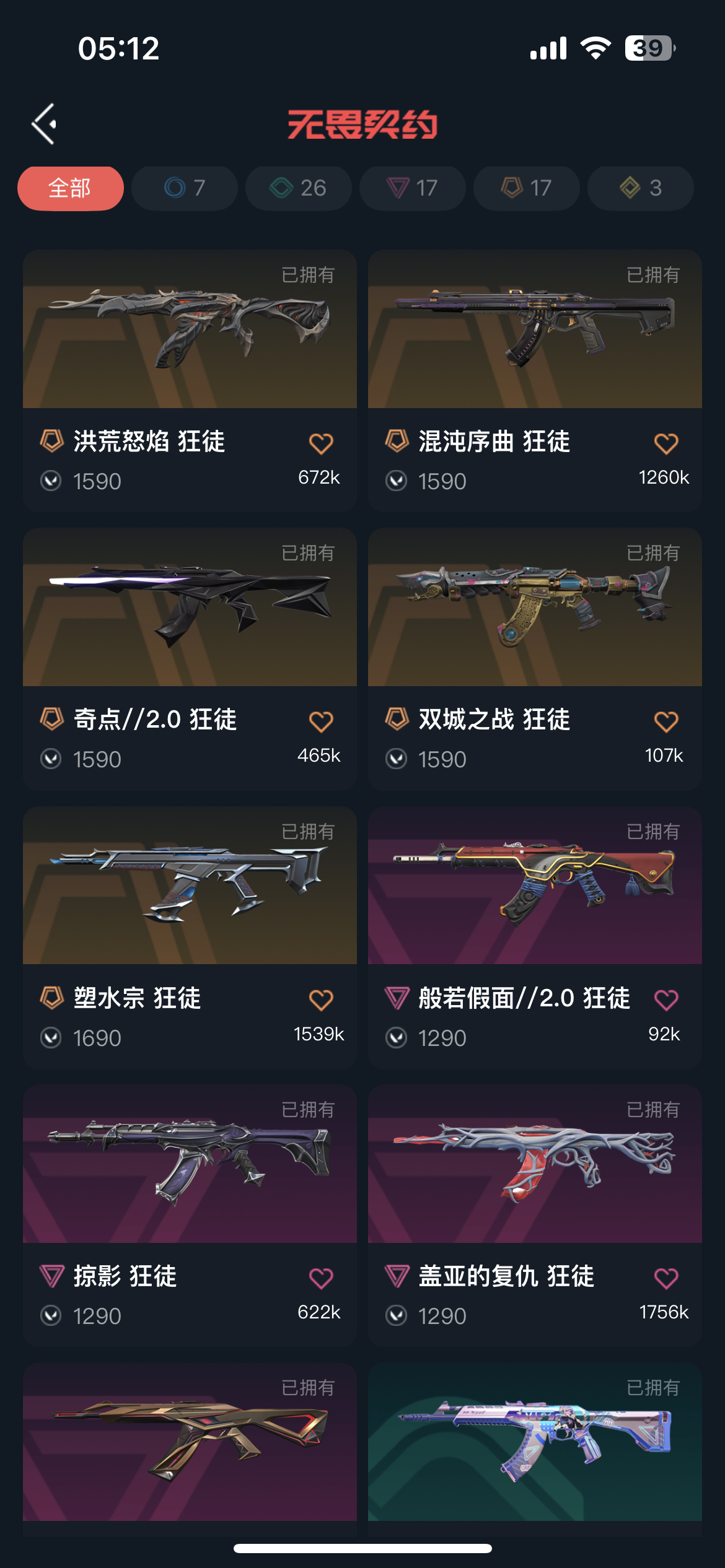Viewport: 725px width, 1568px height.
Task: Open 般若假面//2.0 狂徒 skin title
Action: (x=524, y=998)
